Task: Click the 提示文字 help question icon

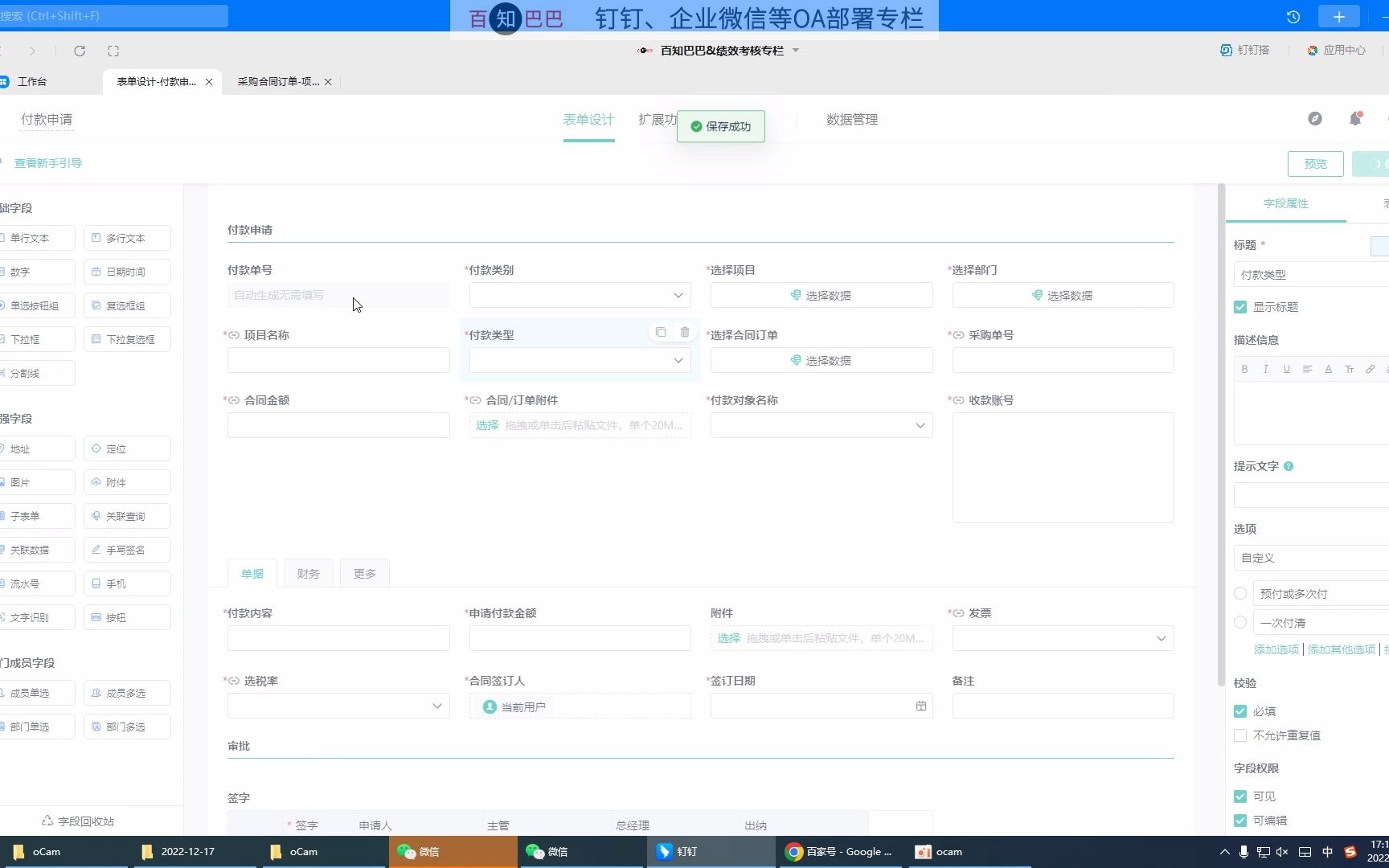Action: (1289, 466)
